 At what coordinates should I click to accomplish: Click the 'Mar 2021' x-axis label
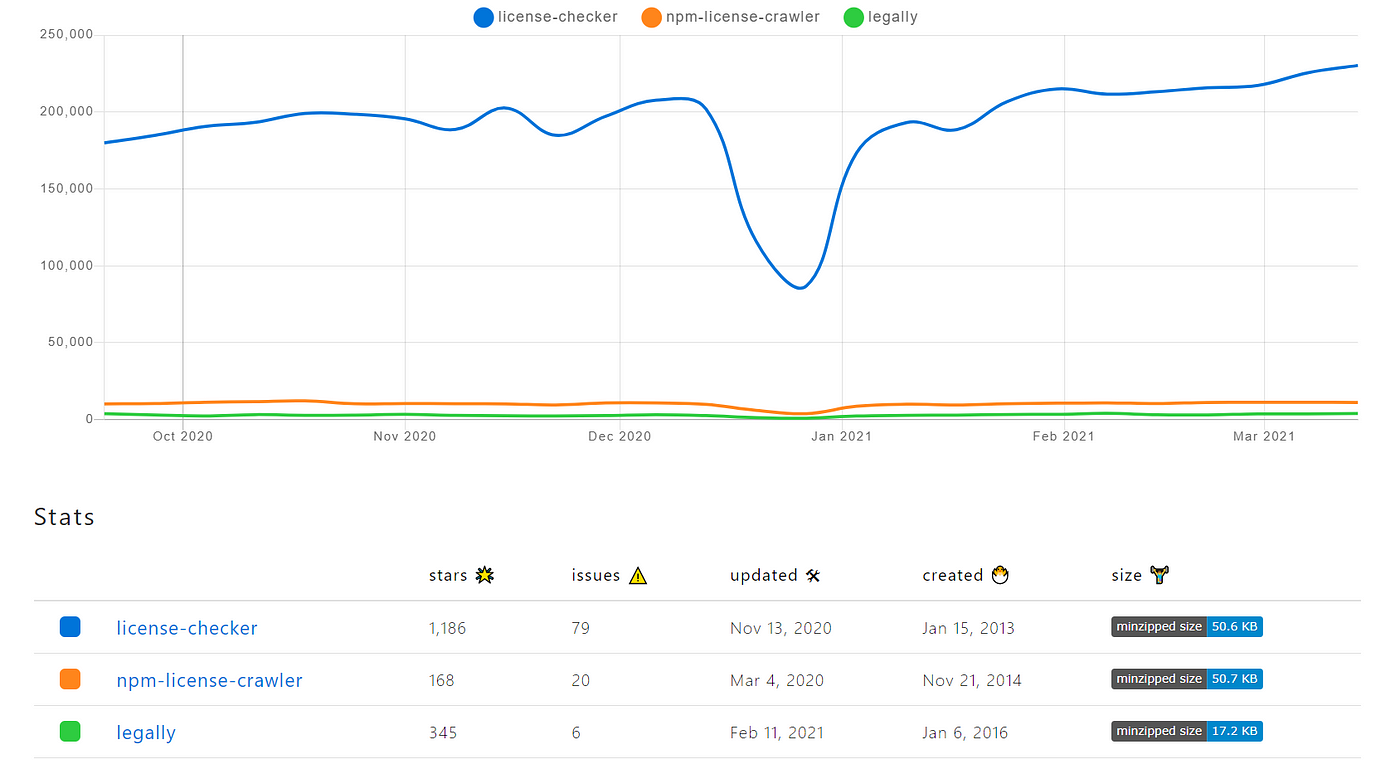(x=1264, y=436)
